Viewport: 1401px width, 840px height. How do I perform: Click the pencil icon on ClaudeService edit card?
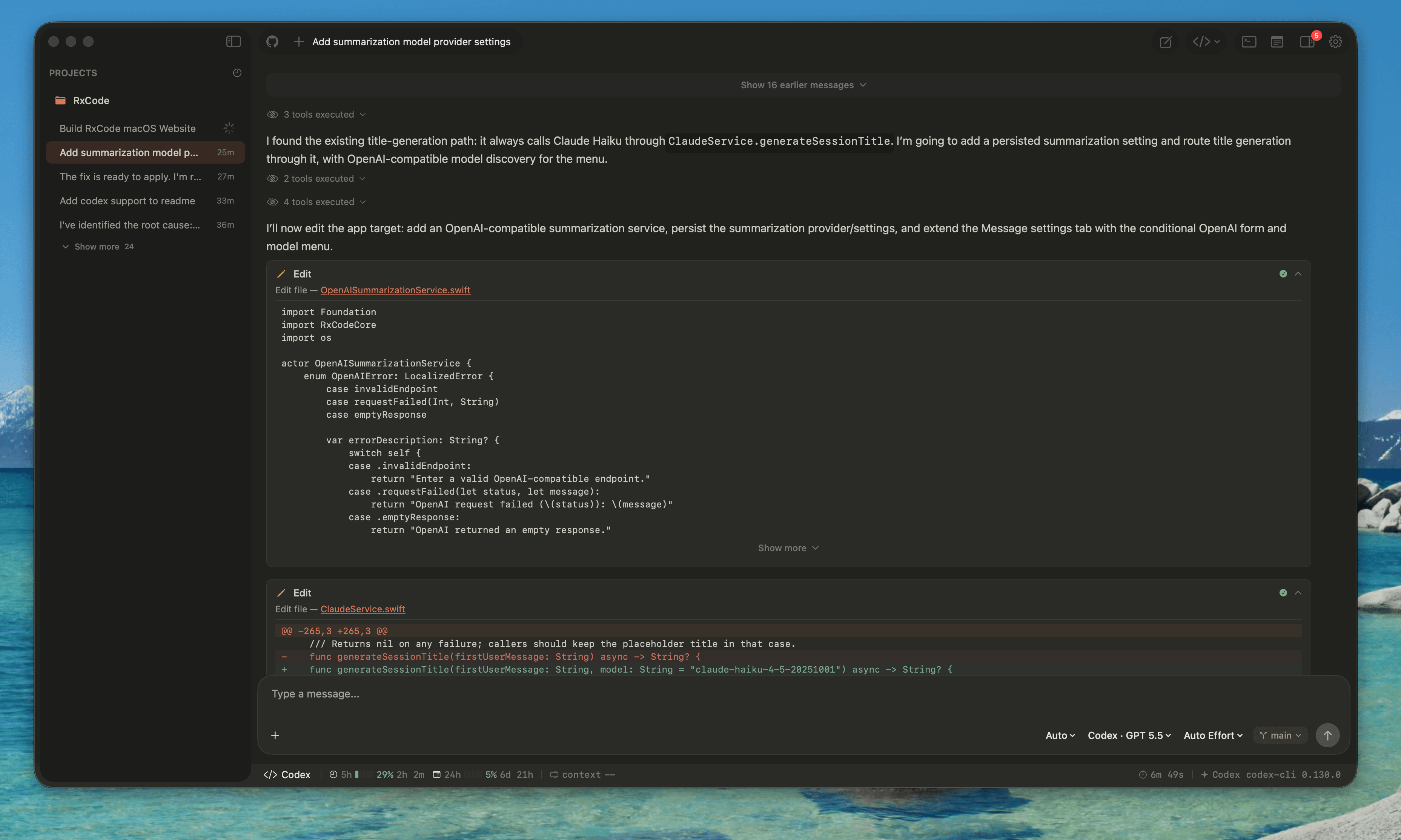281,593
